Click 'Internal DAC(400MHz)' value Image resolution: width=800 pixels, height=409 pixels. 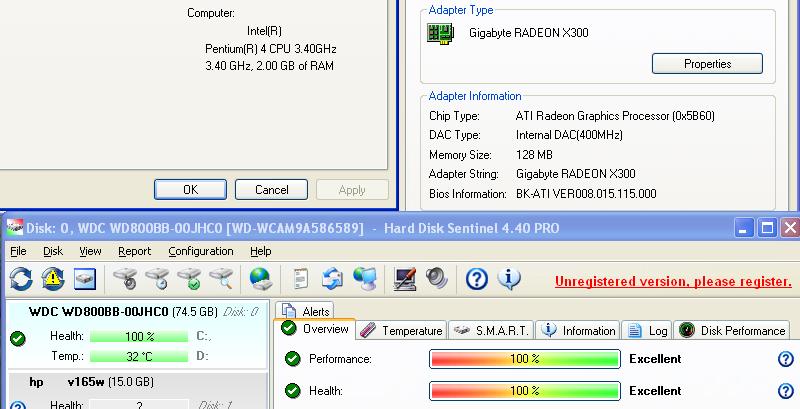coord(569,135)
